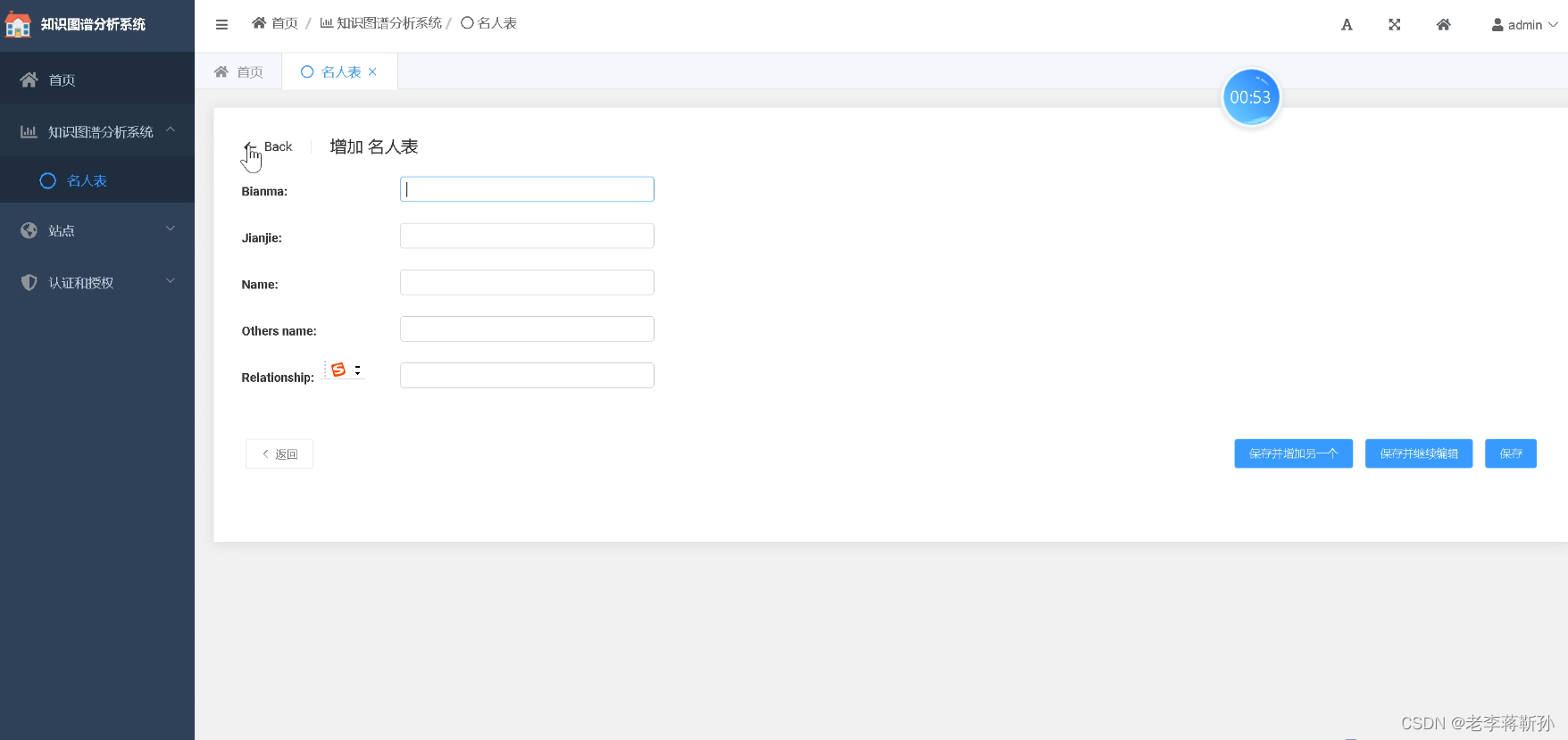
Task: Click 保存并增加另一个 button
Action: click(x=1293, y=453)
